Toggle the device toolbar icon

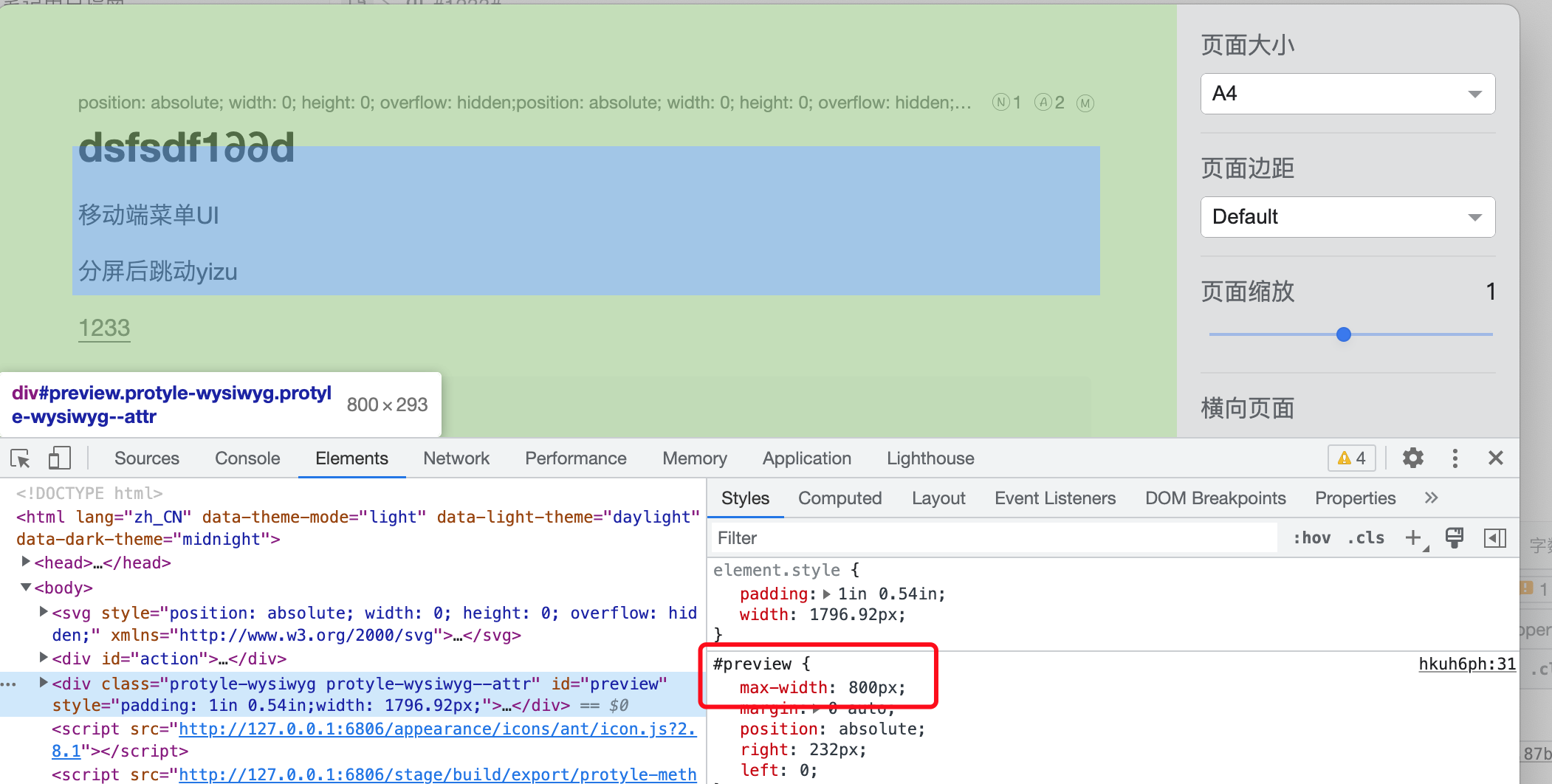click(x=59, y=458)
